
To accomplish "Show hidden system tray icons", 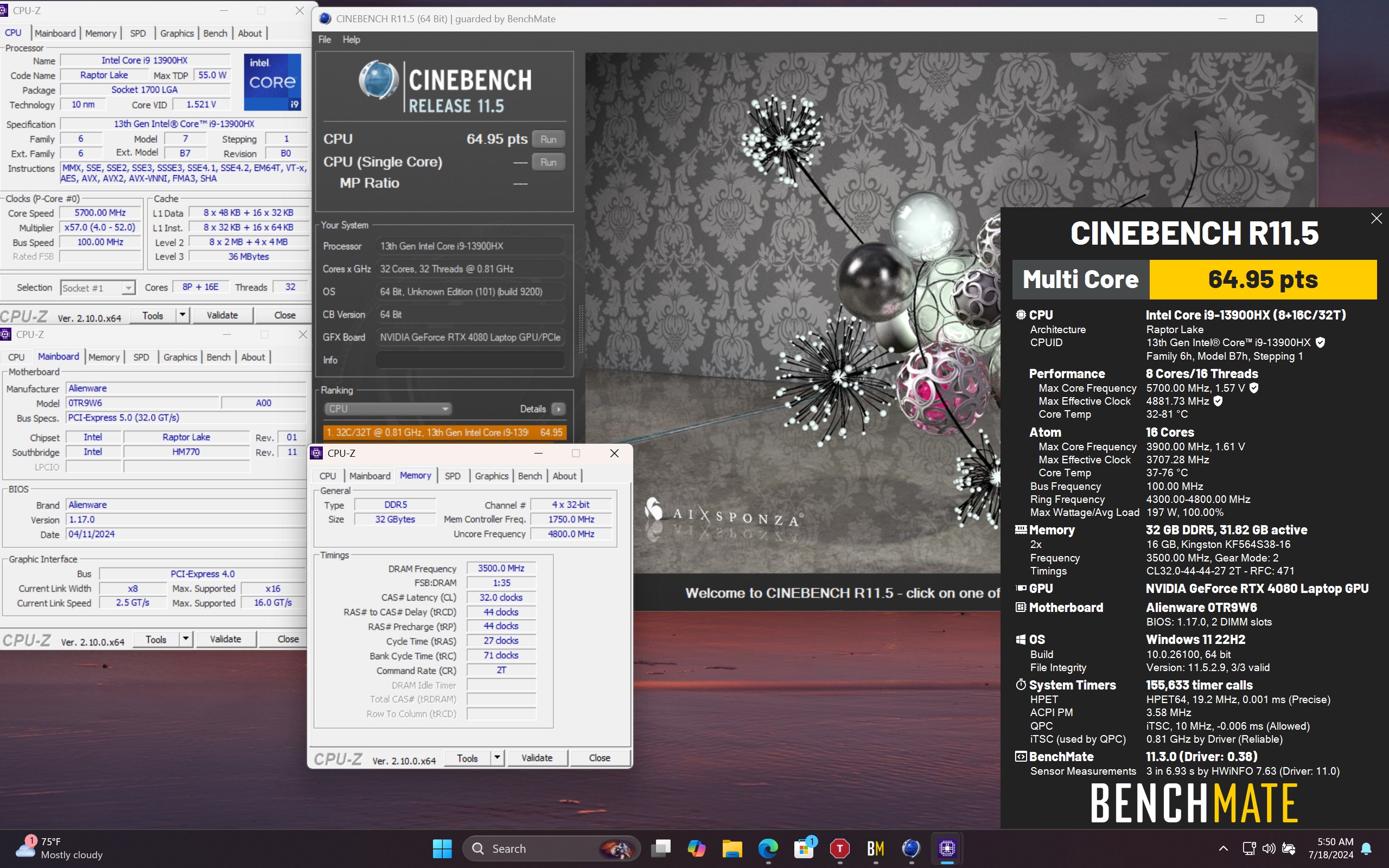I will [x=1223, y=848].
